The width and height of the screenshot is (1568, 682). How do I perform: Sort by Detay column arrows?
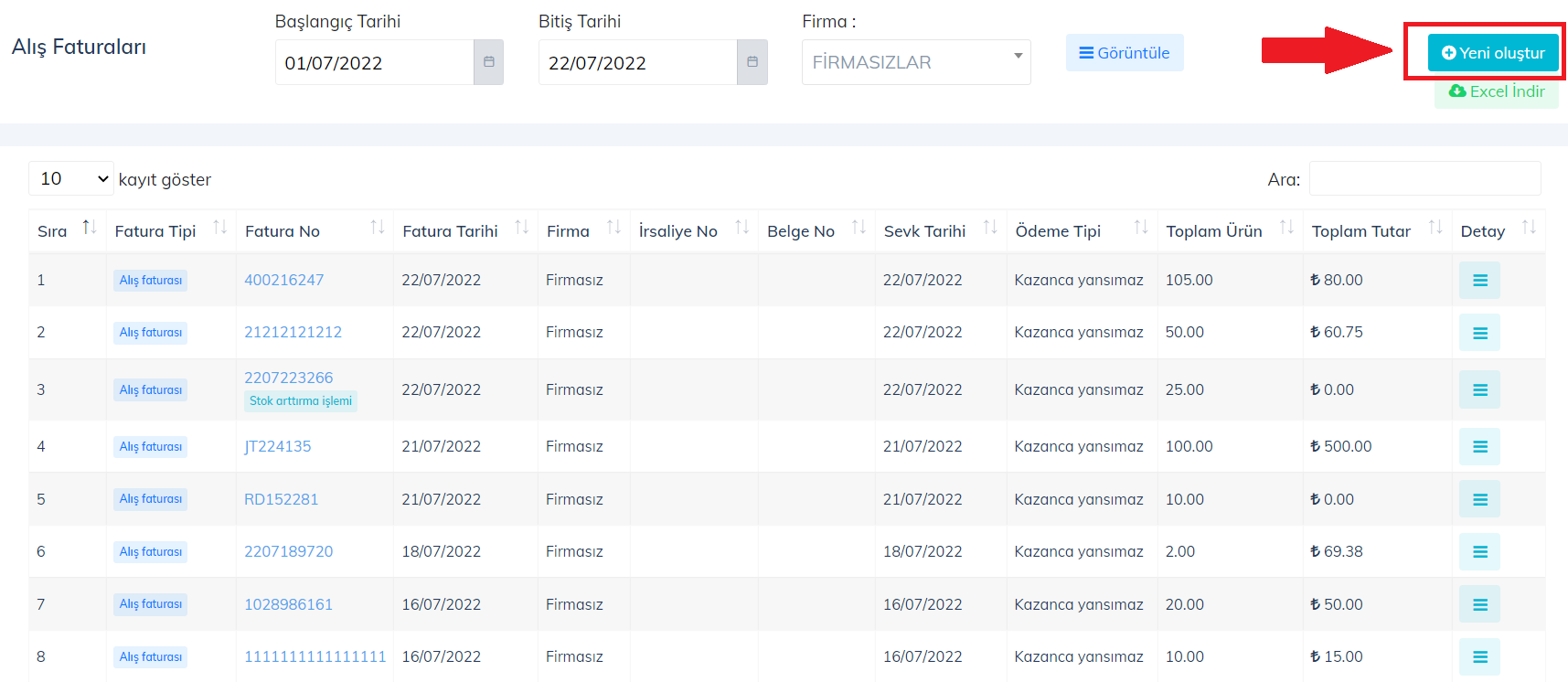click(1529, 227)
